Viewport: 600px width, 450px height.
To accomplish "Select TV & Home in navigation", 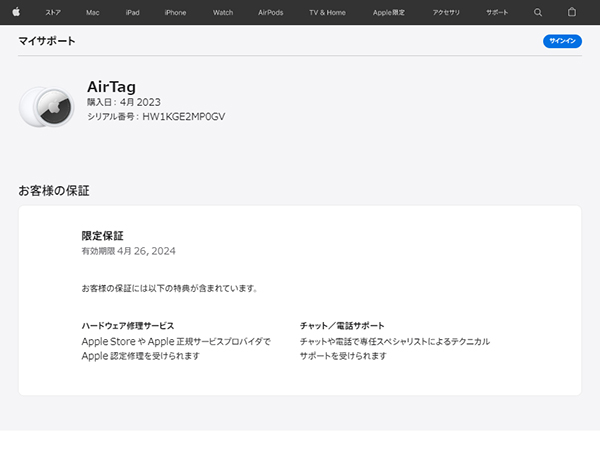I will coord(327,13).
